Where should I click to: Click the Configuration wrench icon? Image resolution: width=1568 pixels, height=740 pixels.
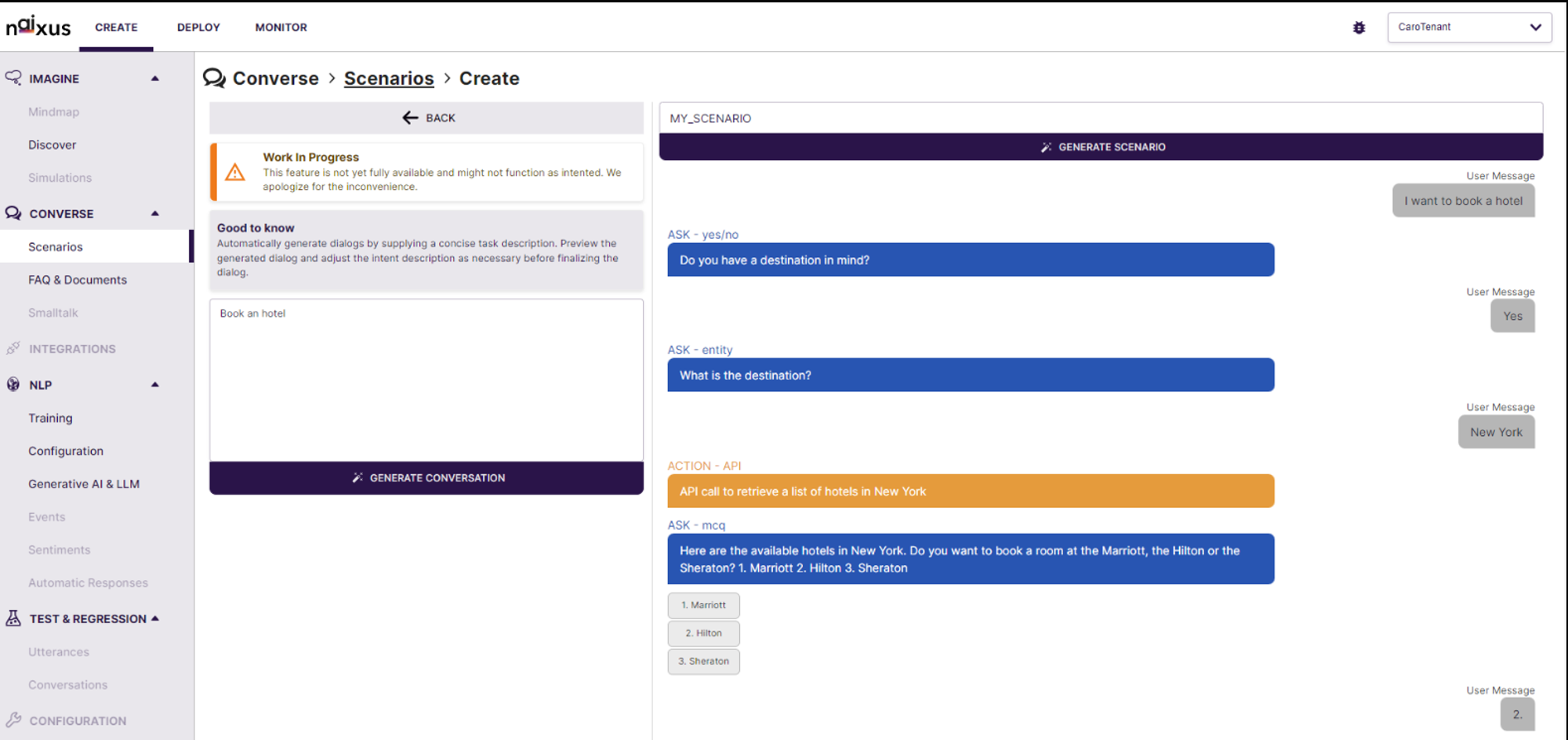pos(13,720)
